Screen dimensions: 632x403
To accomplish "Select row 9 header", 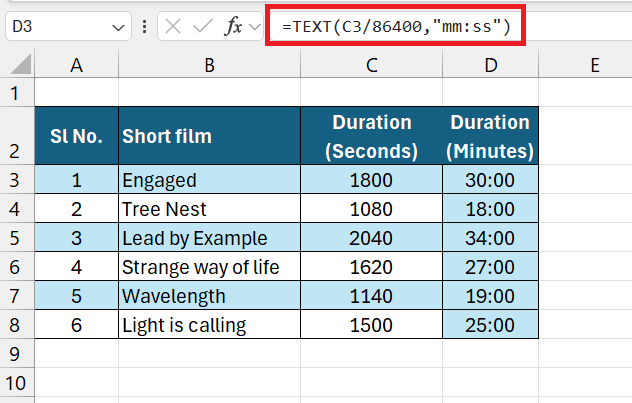I will click(x=15, y=354).
